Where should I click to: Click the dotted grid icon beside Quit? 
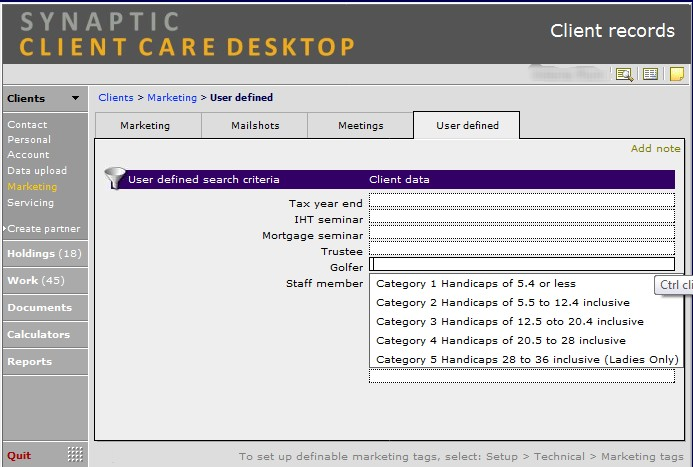75,454
